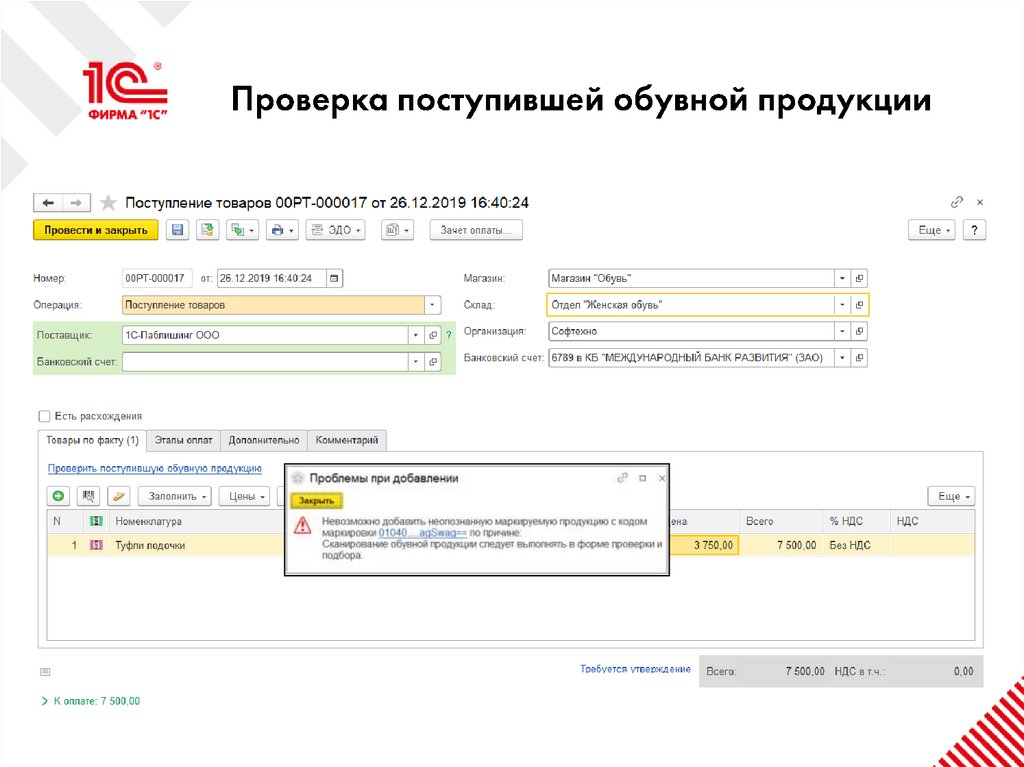Add a new row with green plus icon
This screenshot has height=767, width=1024.
[58, 495]
